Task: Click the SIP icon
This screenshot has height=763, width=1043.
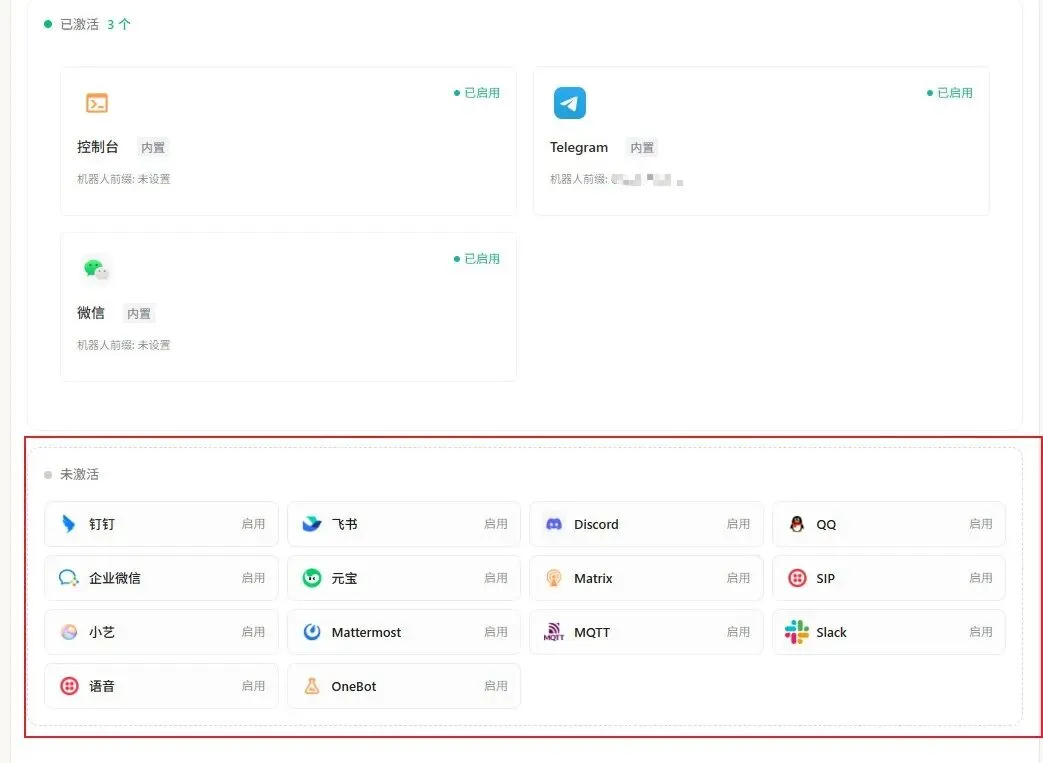Action: tap(797, 578)
